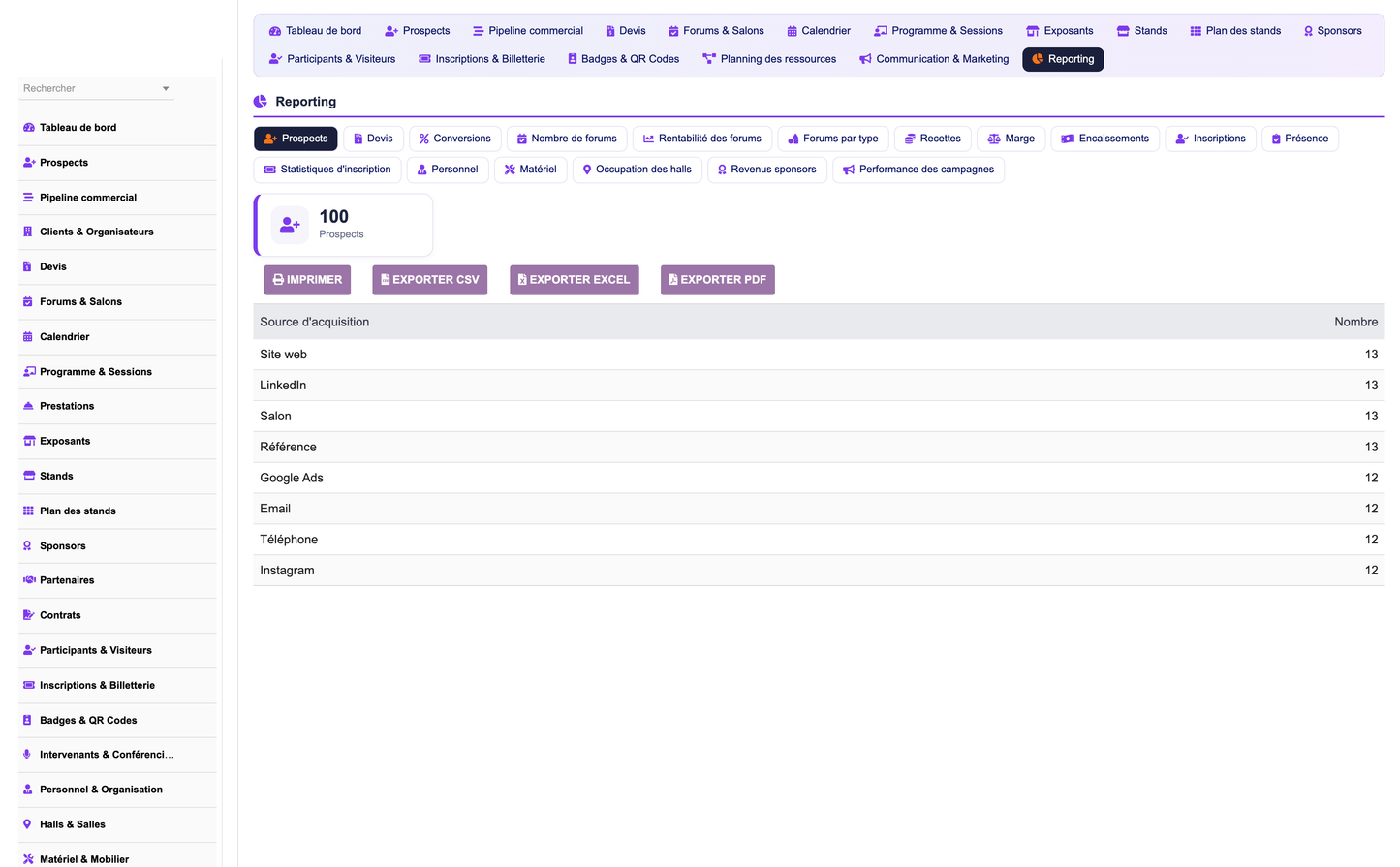
Task: Click the prospects icon in the 100 Prospects card
Action: (290, 225)
